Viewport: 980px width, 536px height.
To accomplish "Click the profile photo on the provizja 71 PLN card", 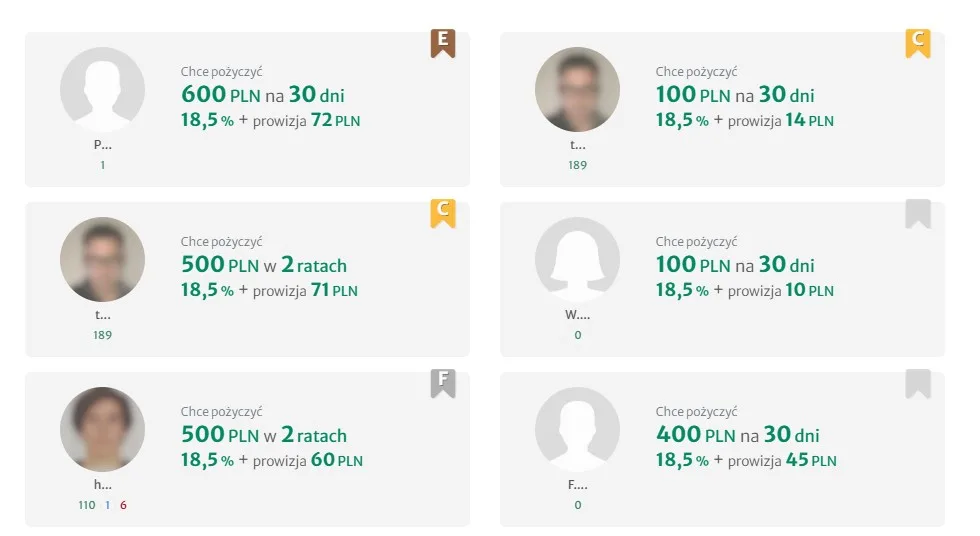I will click(102, 259).
